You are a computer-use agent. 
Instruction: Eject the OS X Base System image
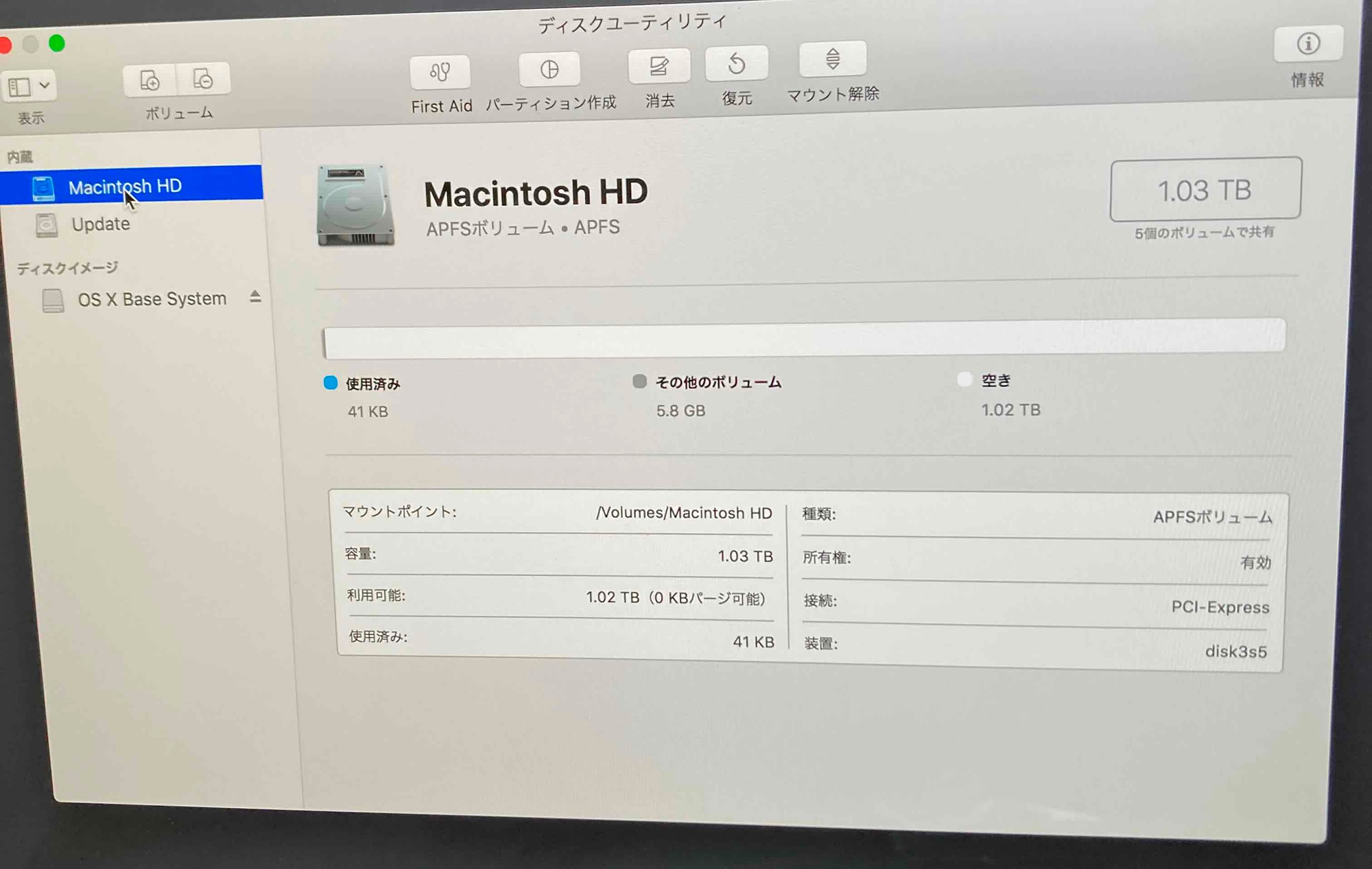(x=255, y=296)
